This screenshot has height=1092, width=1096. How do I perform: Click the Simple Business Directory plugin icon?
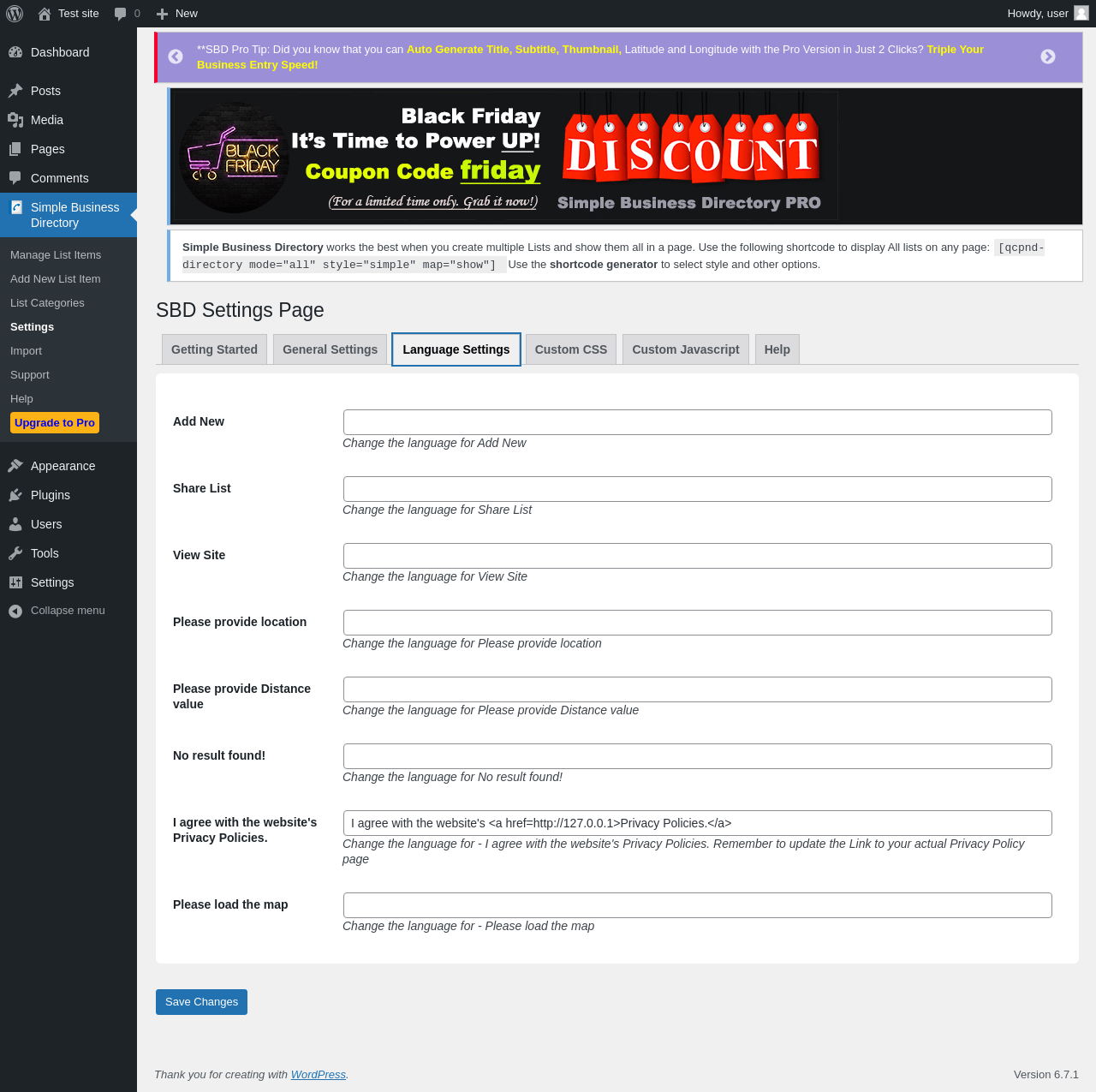[16, 207]
